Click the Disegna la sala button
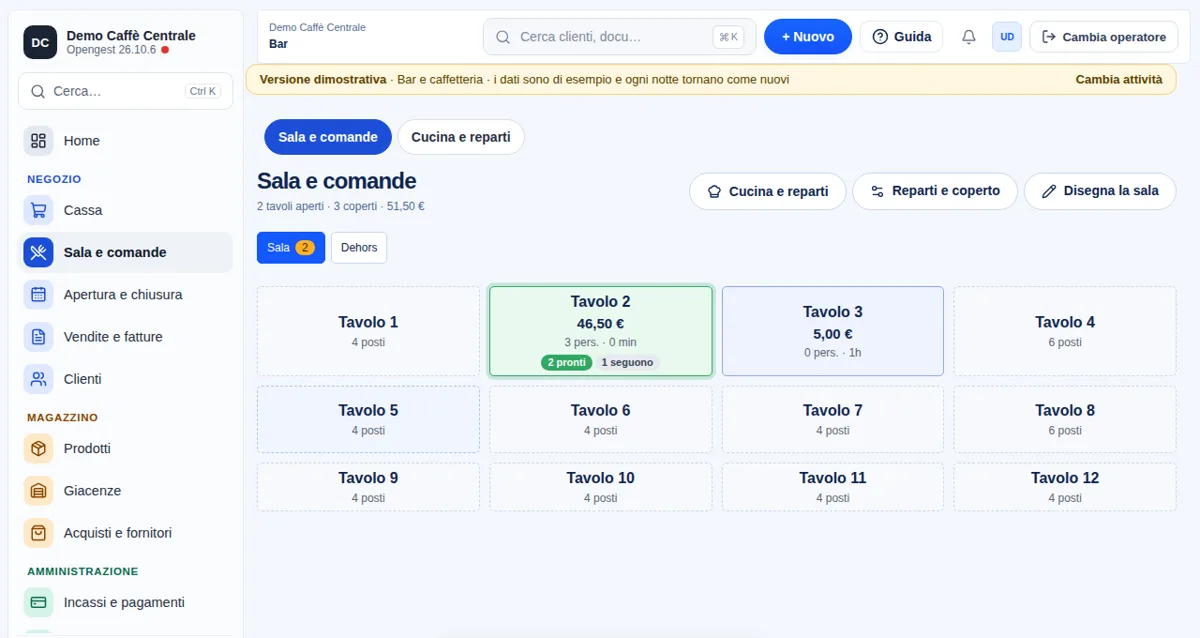This screenshot has height=638, width=1200. 1100,191
